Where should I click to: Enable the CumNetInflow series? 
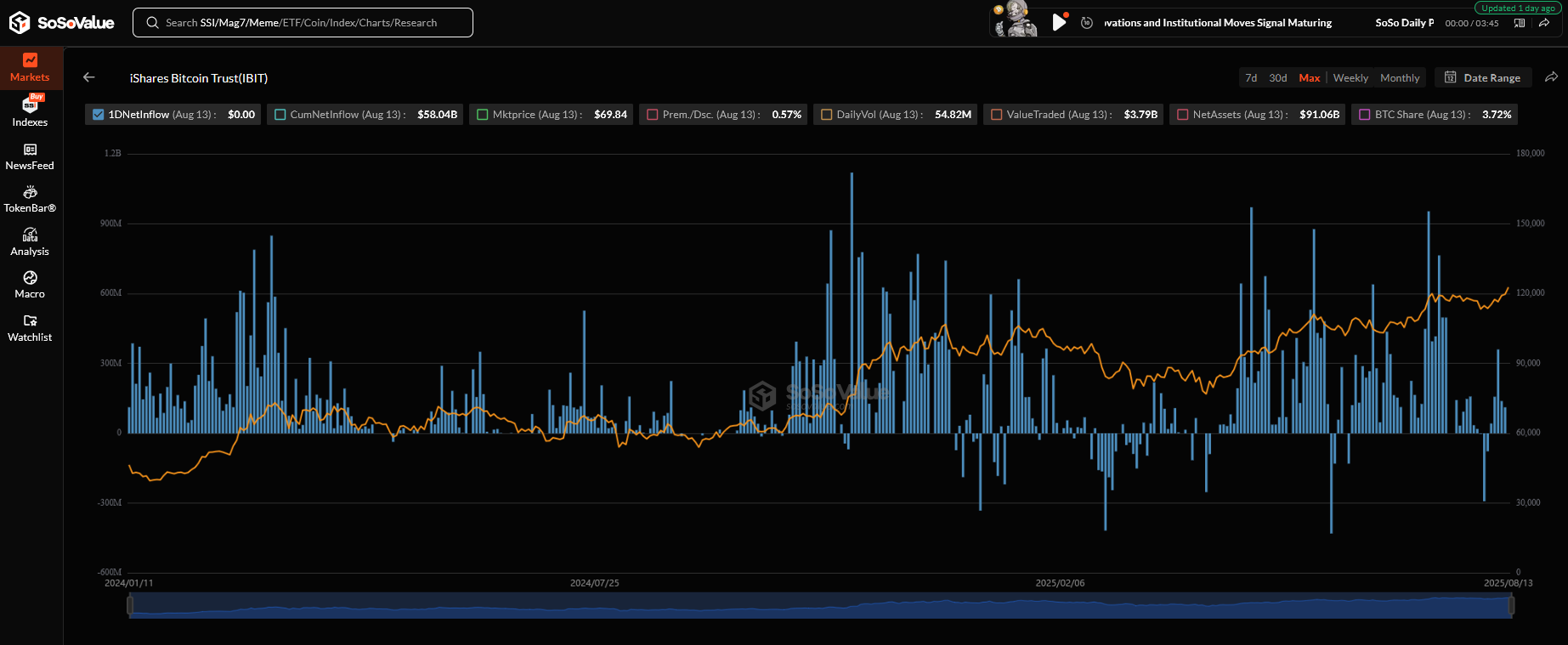280,115
